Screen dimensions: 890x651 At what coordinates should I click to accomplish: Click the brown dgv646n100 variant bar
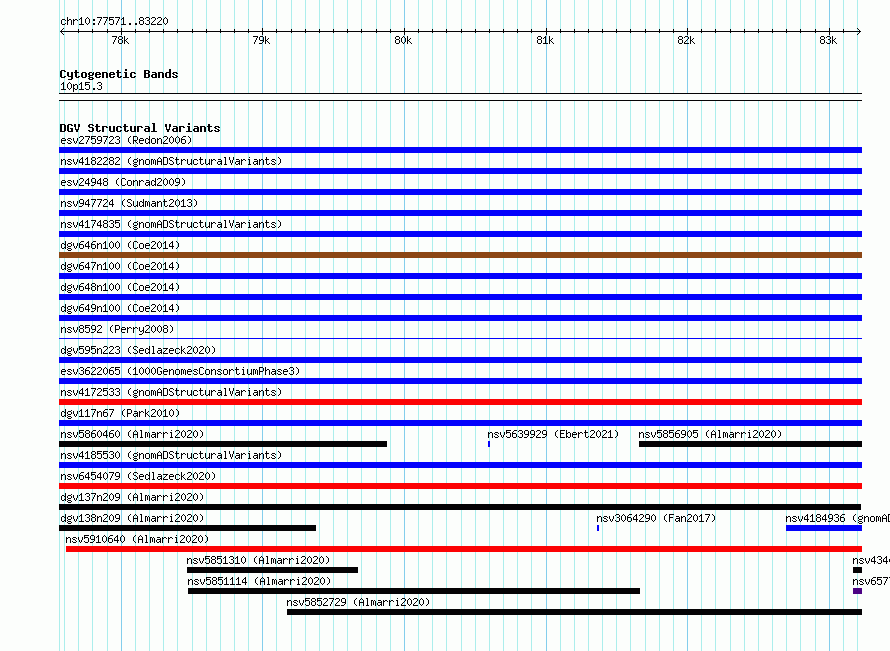click(460, 255)
